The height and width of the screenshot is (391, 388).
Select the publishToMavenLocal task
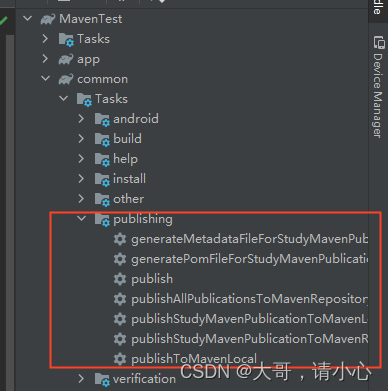(x=194, y=359)
